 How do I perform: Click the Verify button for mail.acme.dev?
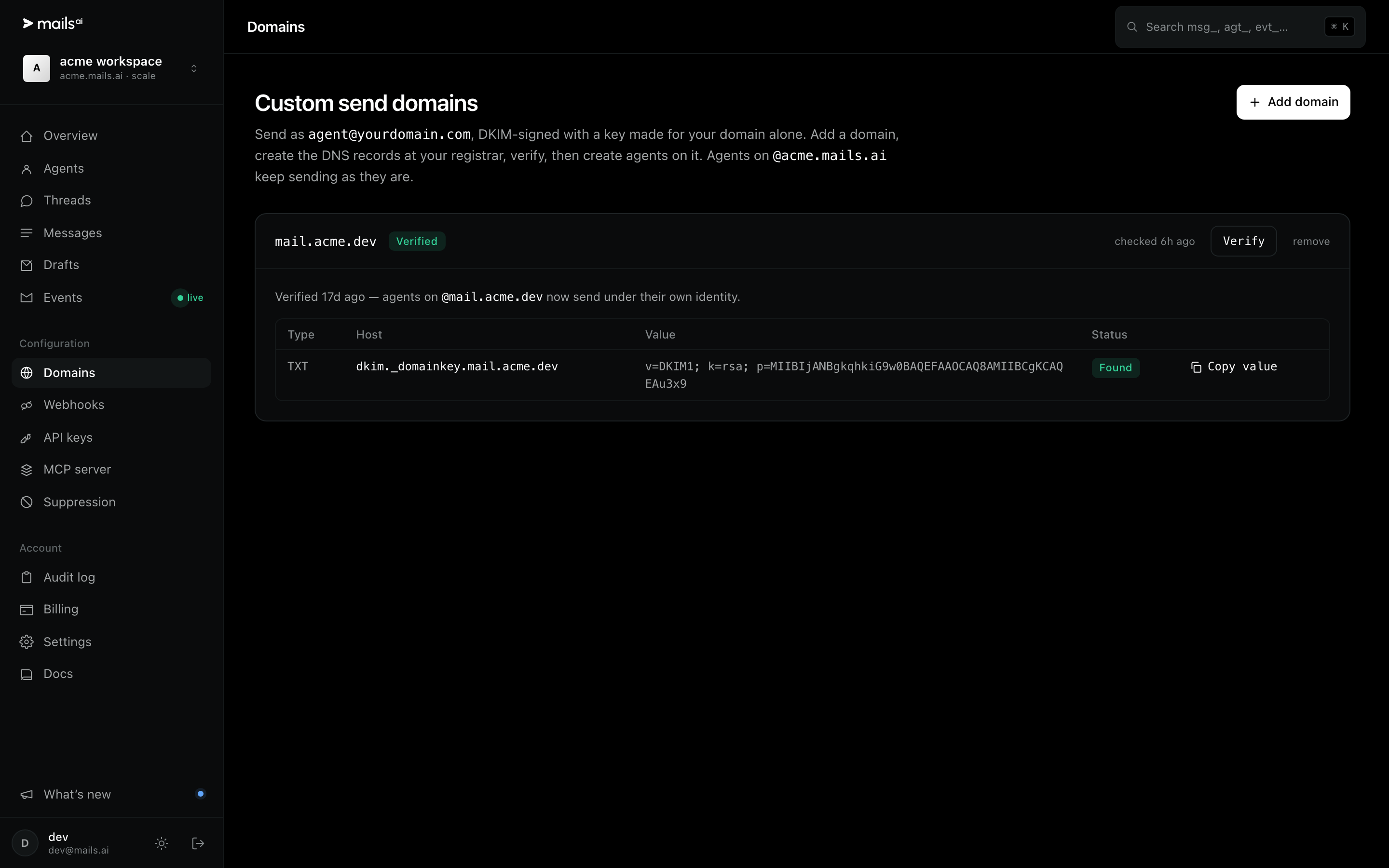pos(1243,241)
